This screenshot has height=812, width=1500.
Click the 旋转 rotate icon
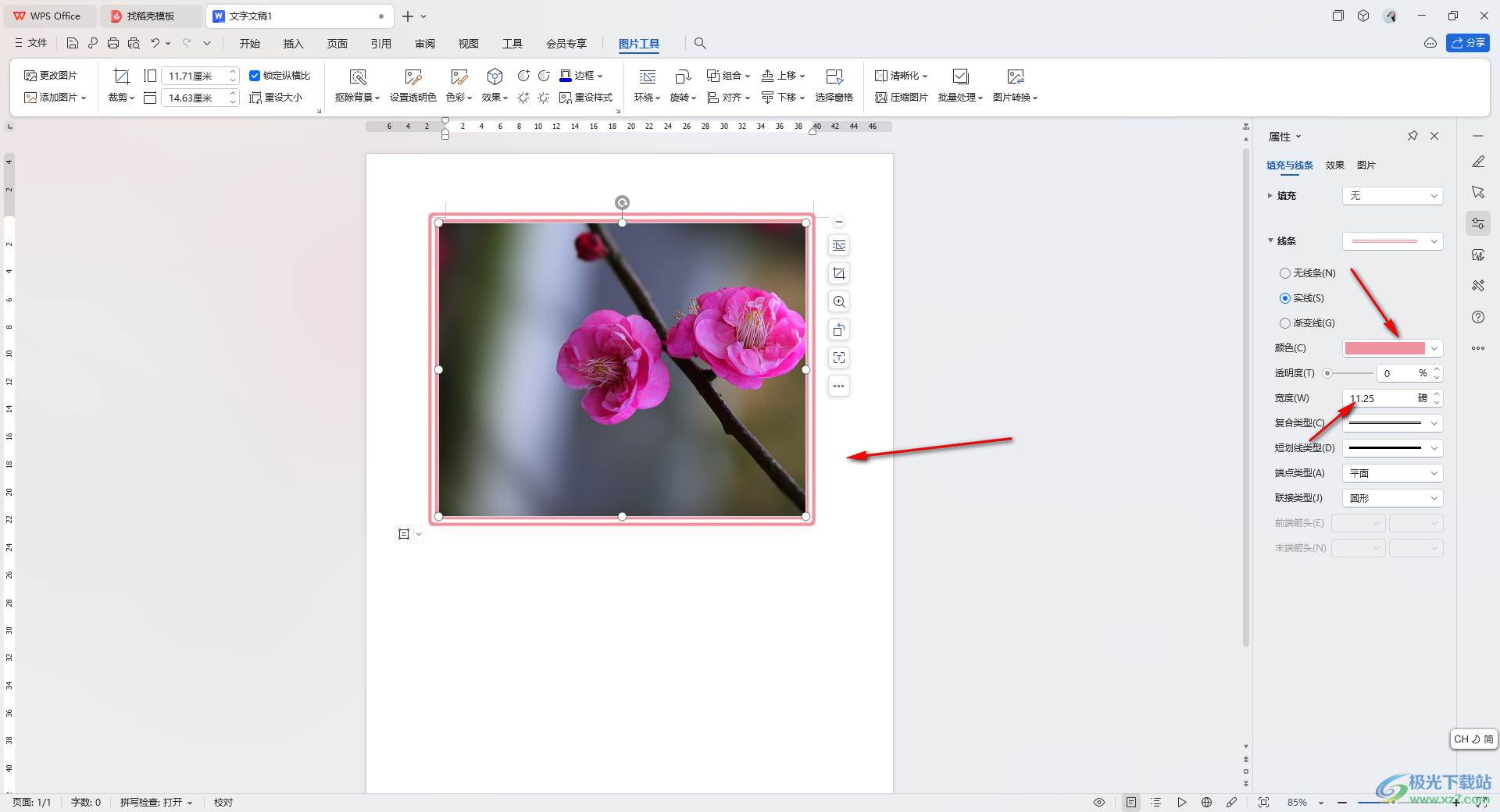click(x=683, y=76)
